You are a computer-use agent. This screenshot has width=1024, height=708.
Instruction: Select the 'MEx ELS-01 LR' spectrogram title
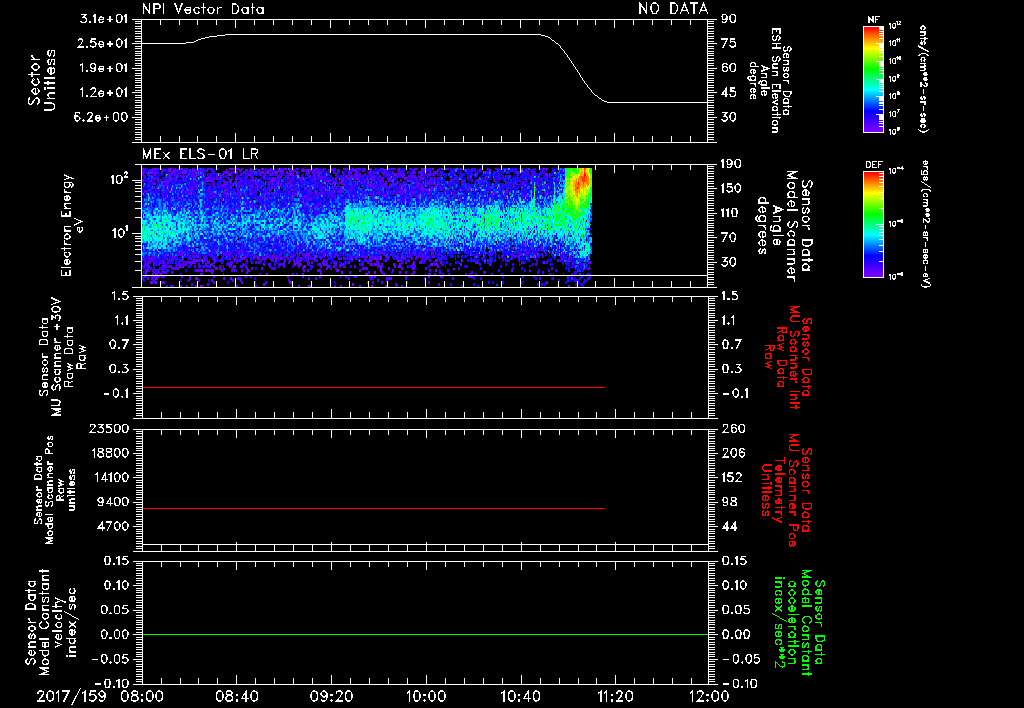coord(200,154)
